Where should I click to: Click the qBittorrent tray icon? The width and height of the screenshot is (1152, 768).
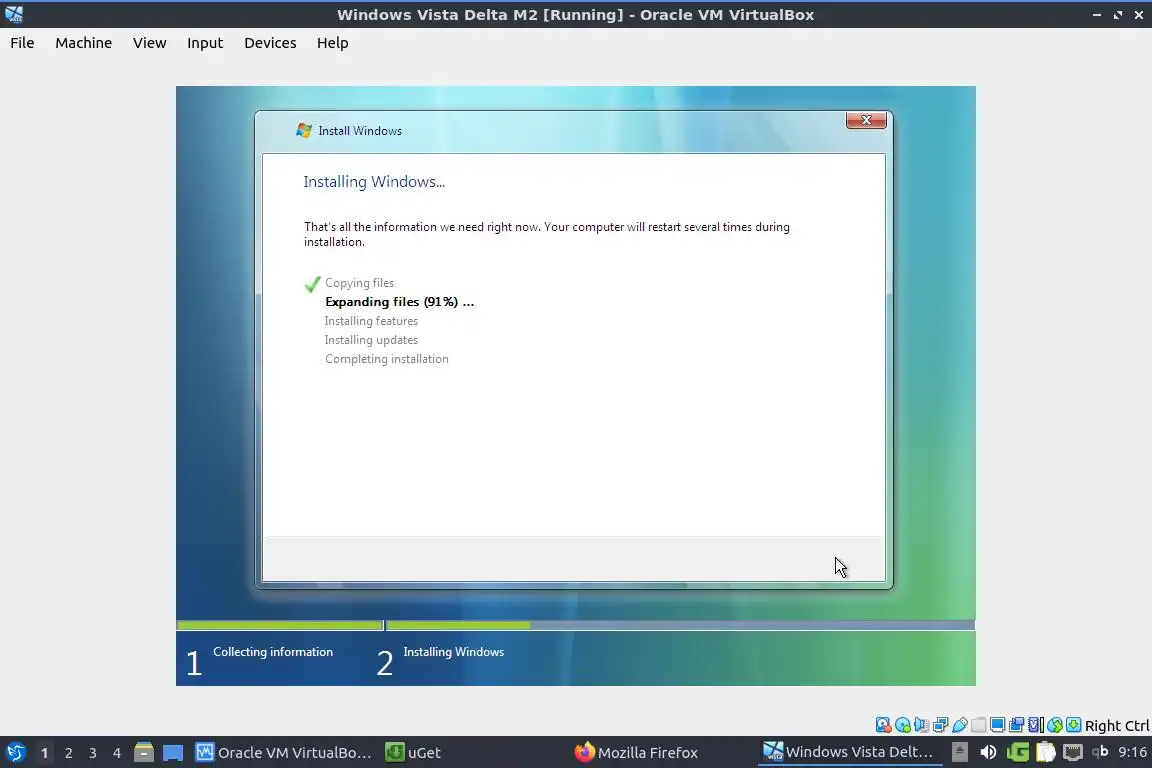[x=1100, y=751]
